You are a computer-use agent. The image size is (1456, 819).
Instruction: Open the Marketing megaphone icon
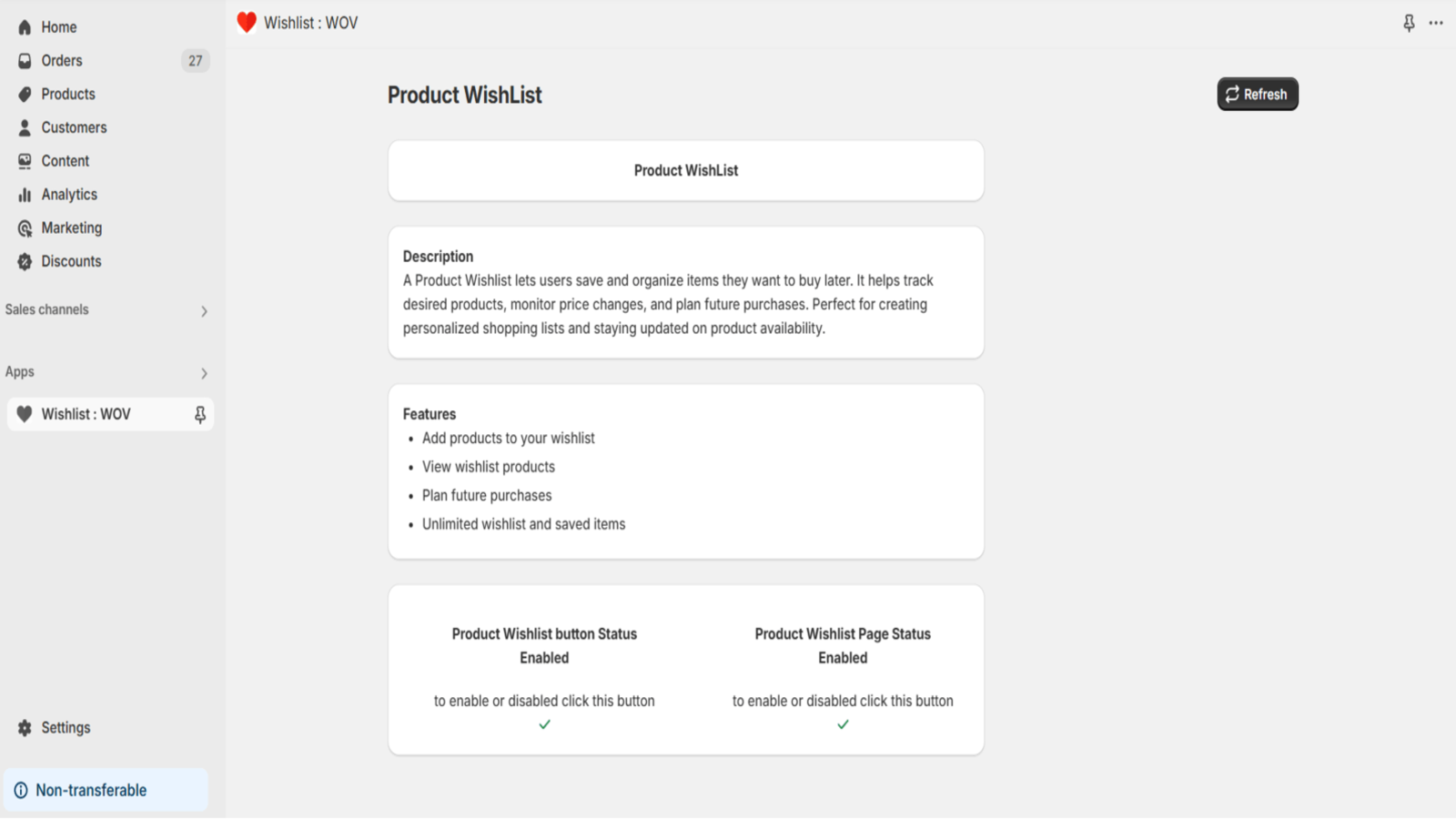tap(24, 227)
